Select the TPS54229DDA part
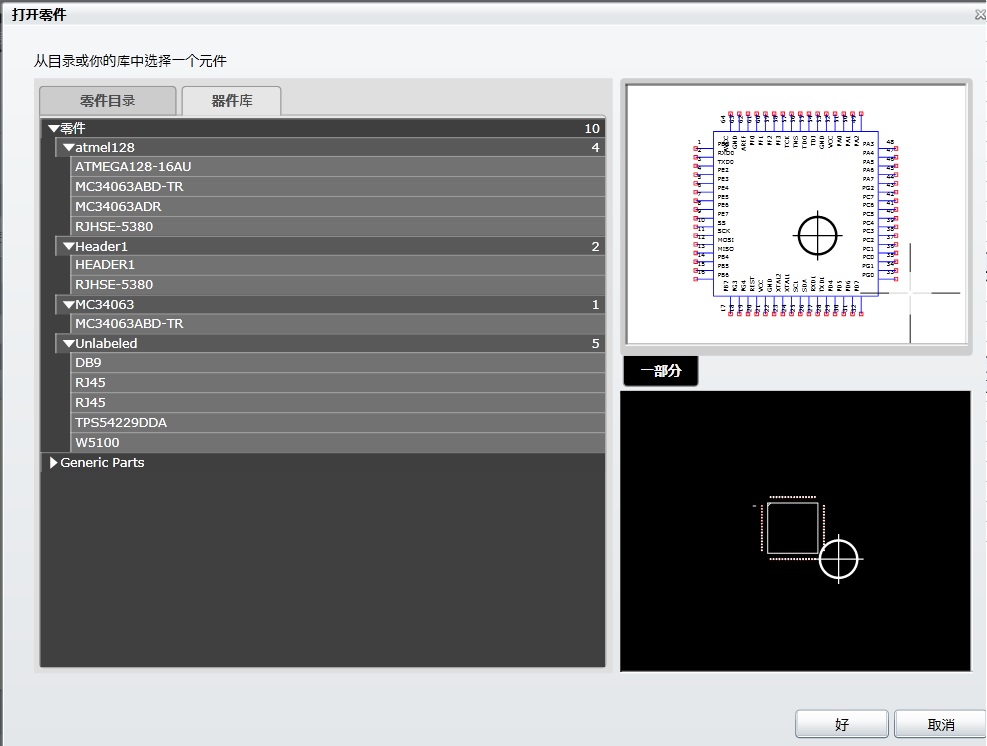 (338, 423)
